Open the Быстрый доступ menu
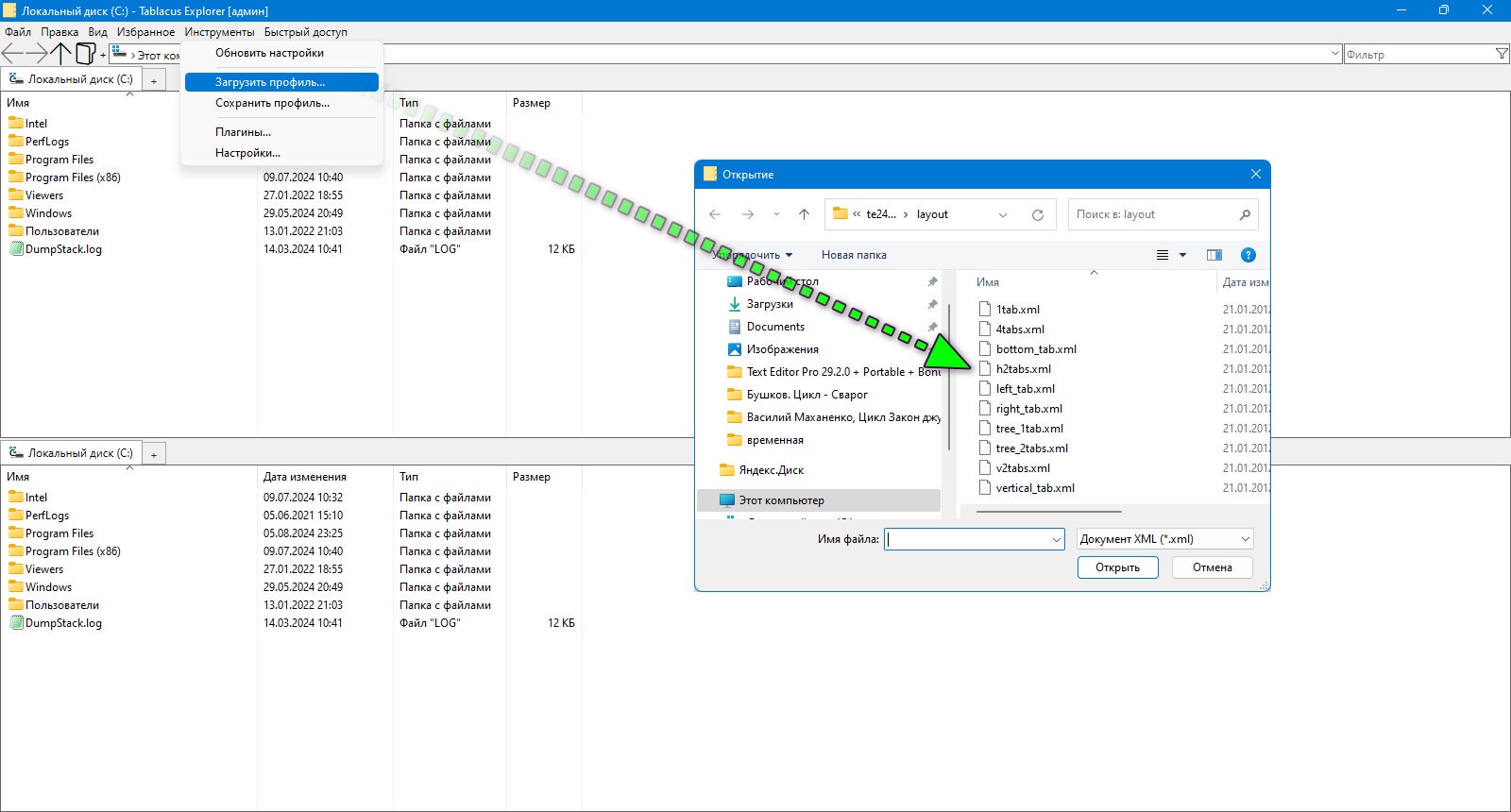 [x=306, y=32]
